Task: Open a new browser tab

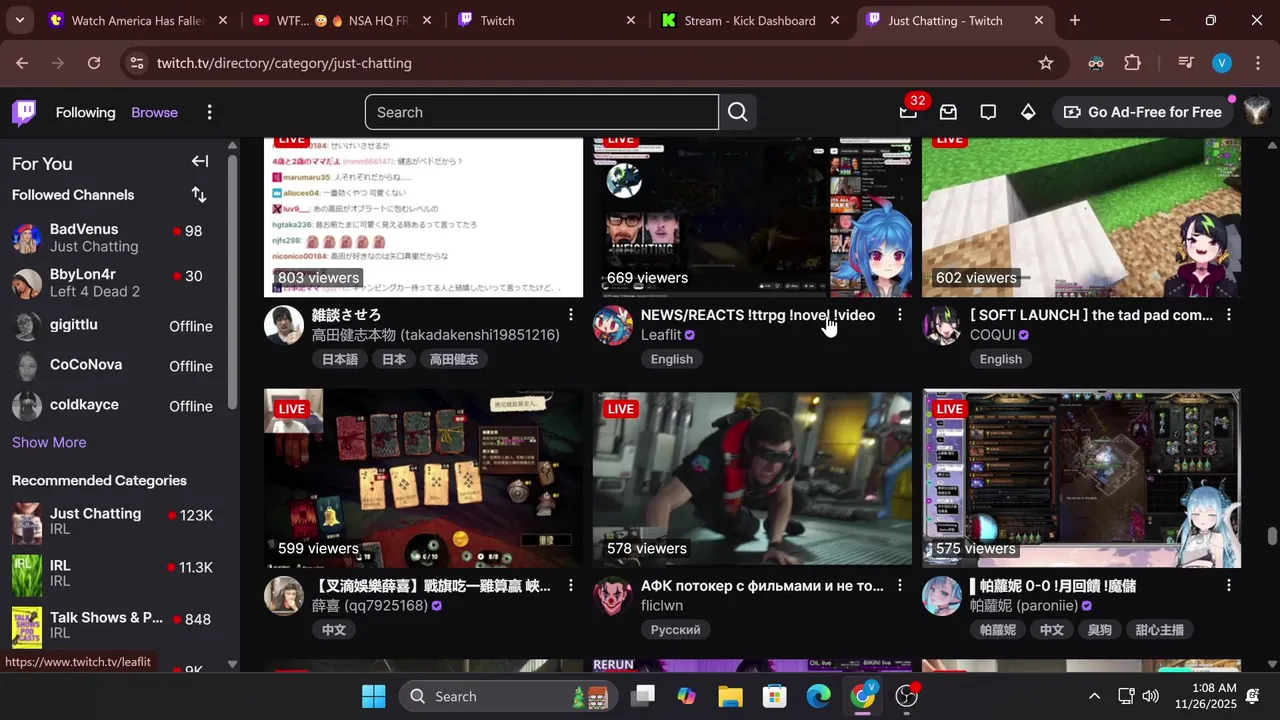Action: click(1075, 20)
